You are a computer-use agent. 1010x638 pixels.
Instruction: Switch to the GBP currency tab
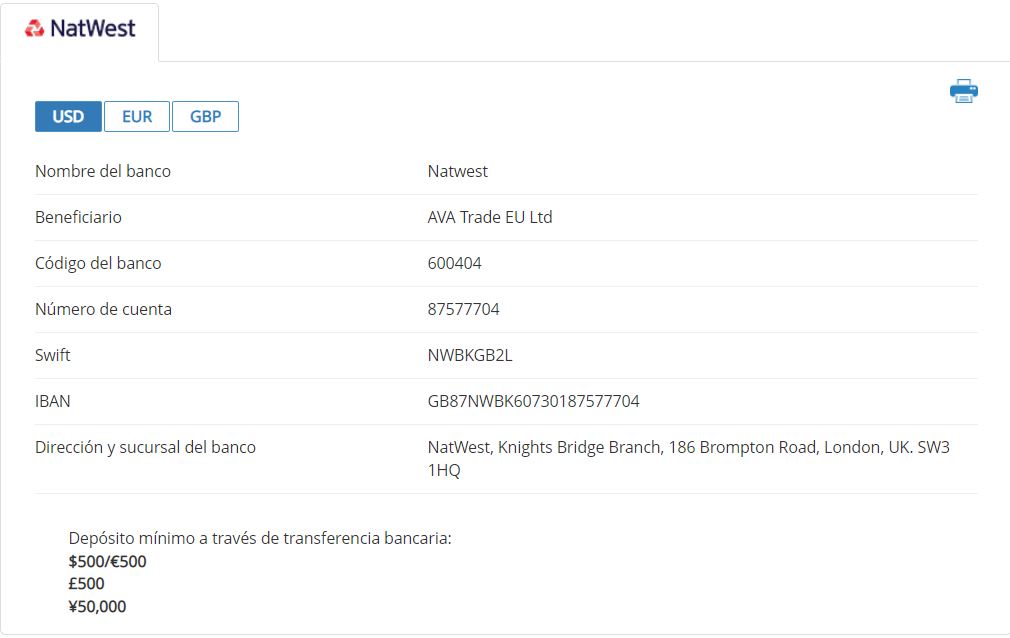[x=205, y=117]
